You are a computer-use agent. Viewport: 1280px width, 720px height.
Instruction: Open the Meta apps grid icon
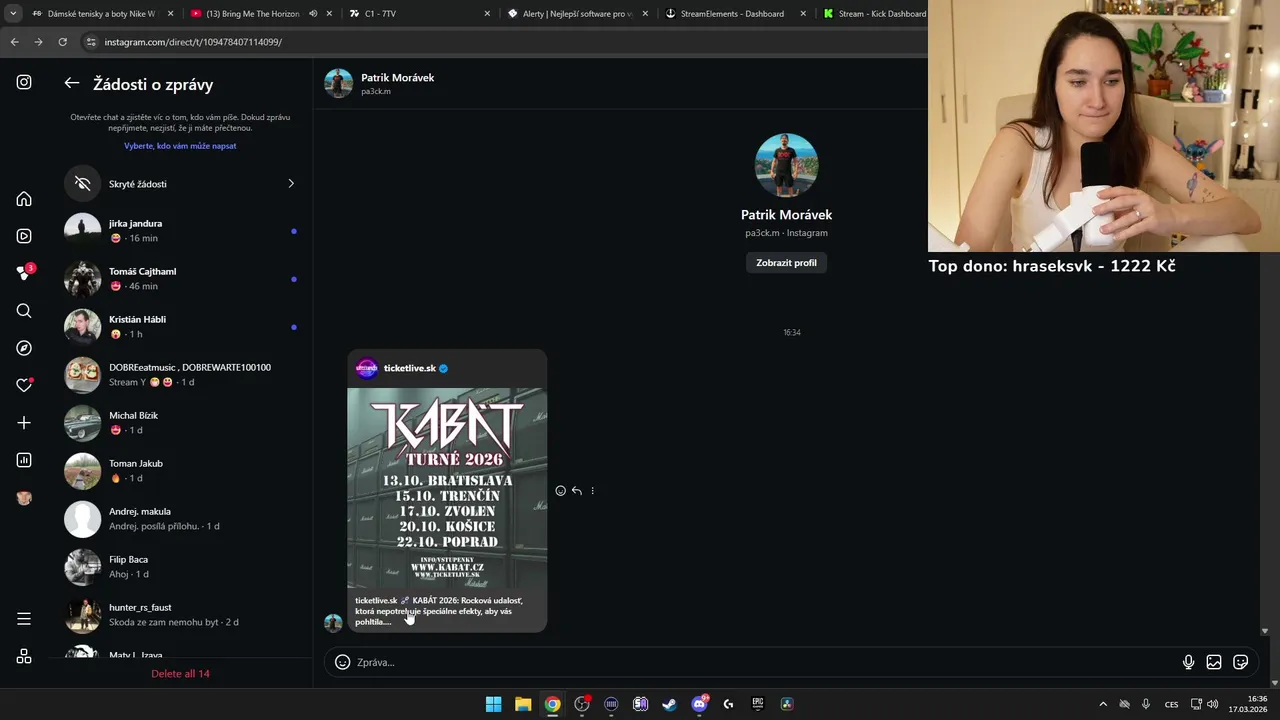[24, 656]
